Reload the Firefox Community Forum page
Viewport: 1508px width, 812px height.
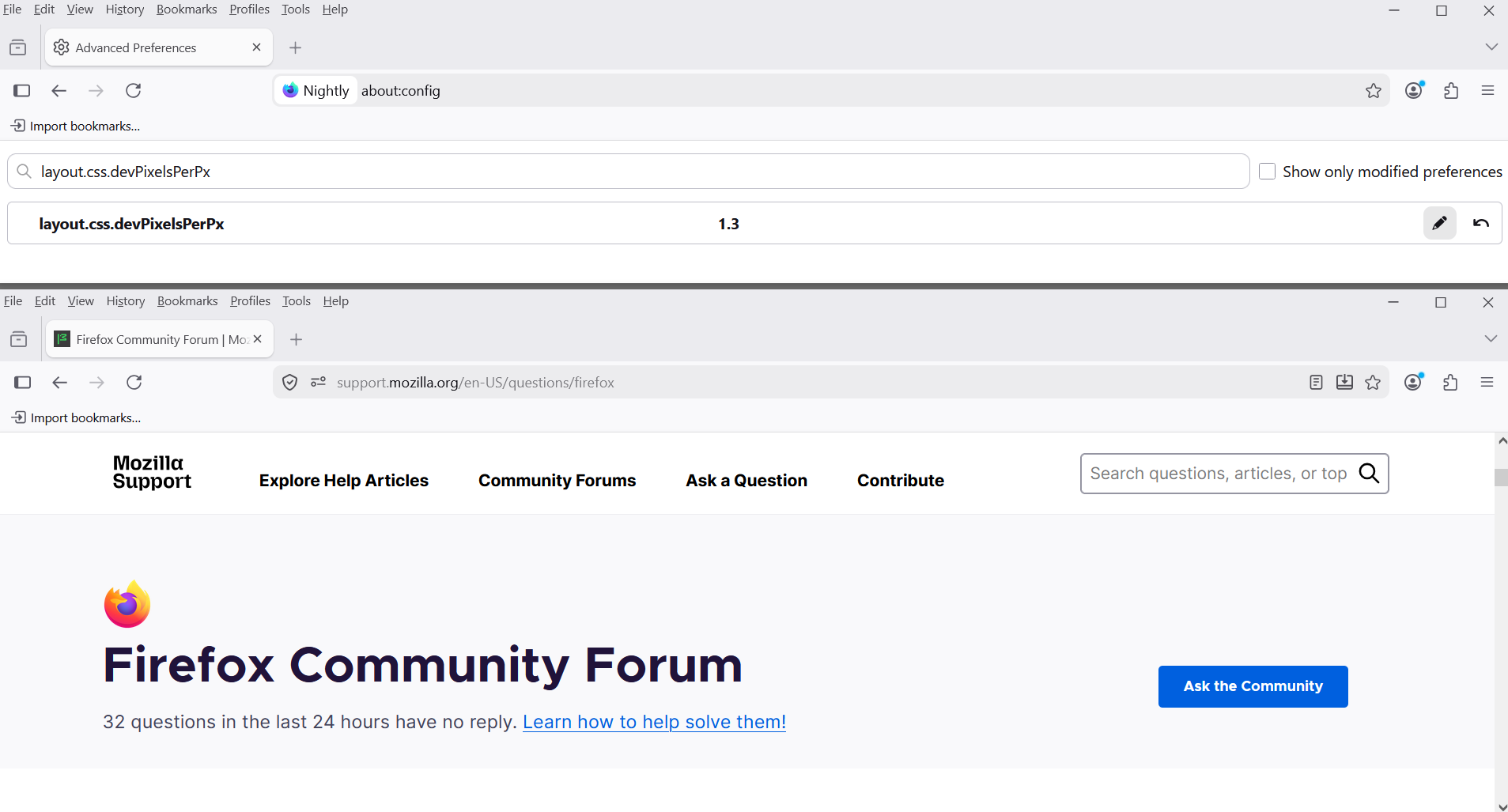[x=134, y=383]
